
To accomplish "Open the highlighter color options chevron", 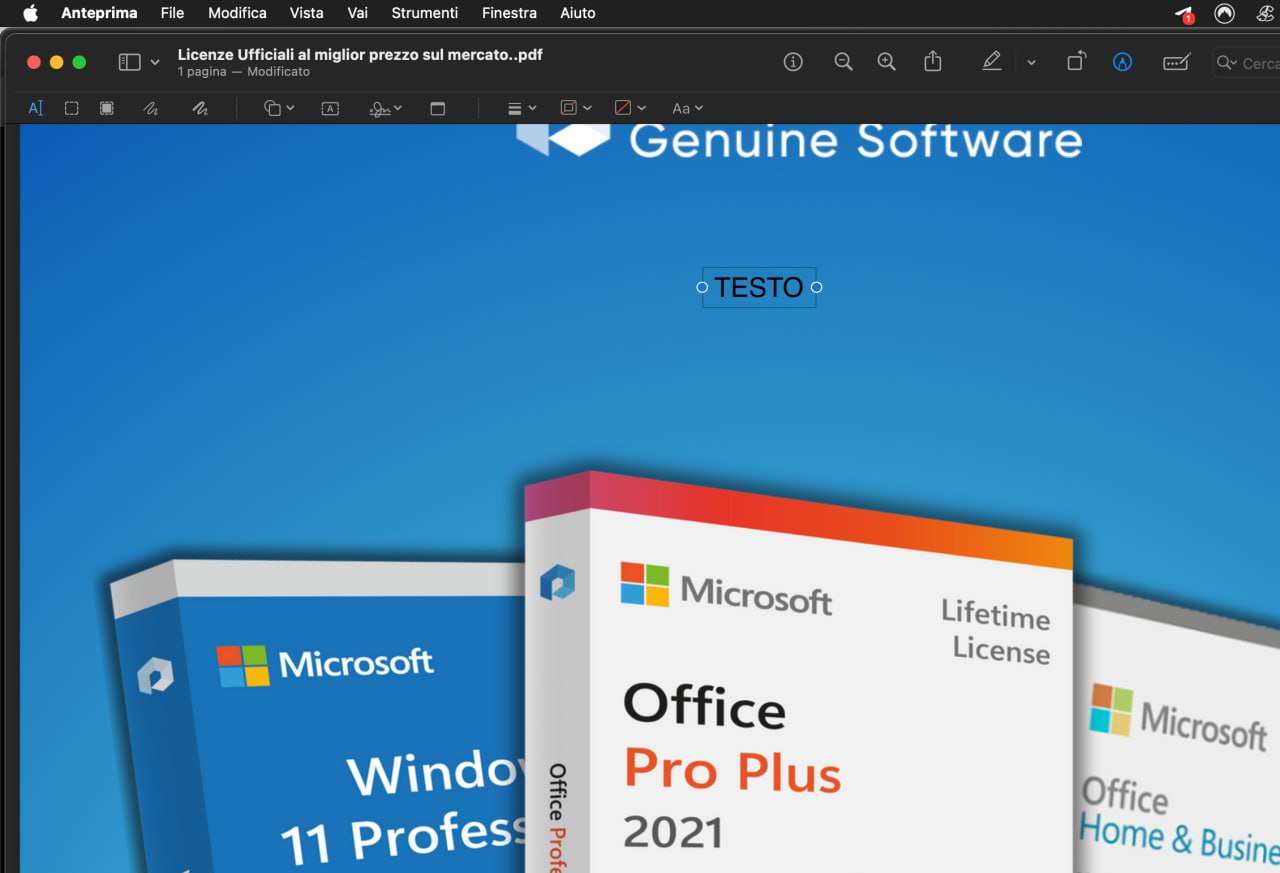I will click(1031, 62).
